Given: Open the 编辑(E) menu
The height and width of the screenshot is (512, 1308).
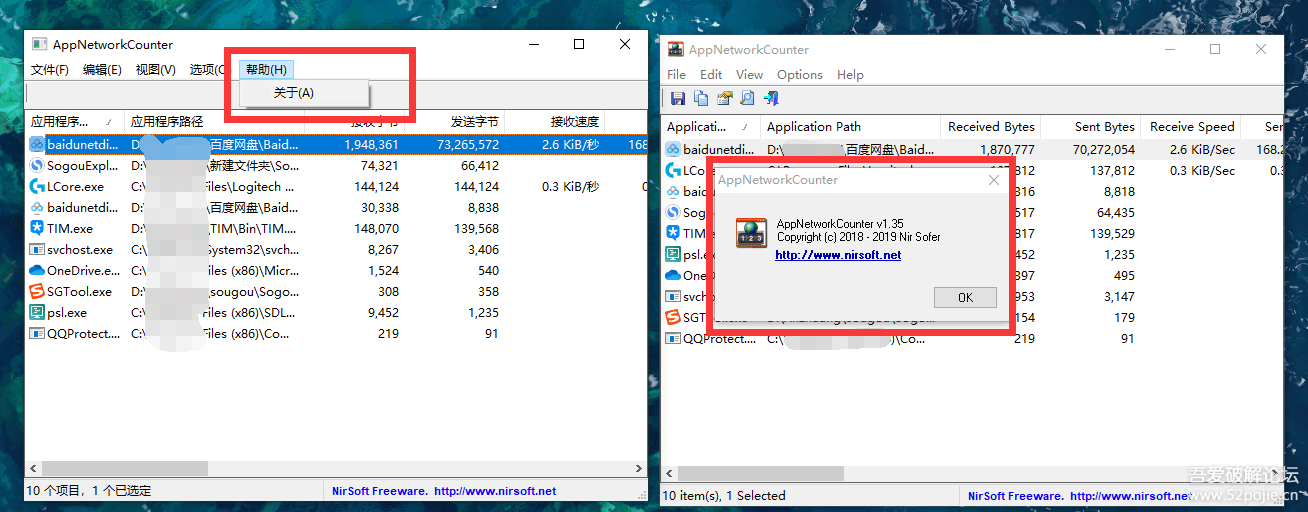Looking at the screenshot, I should point(102,69).
